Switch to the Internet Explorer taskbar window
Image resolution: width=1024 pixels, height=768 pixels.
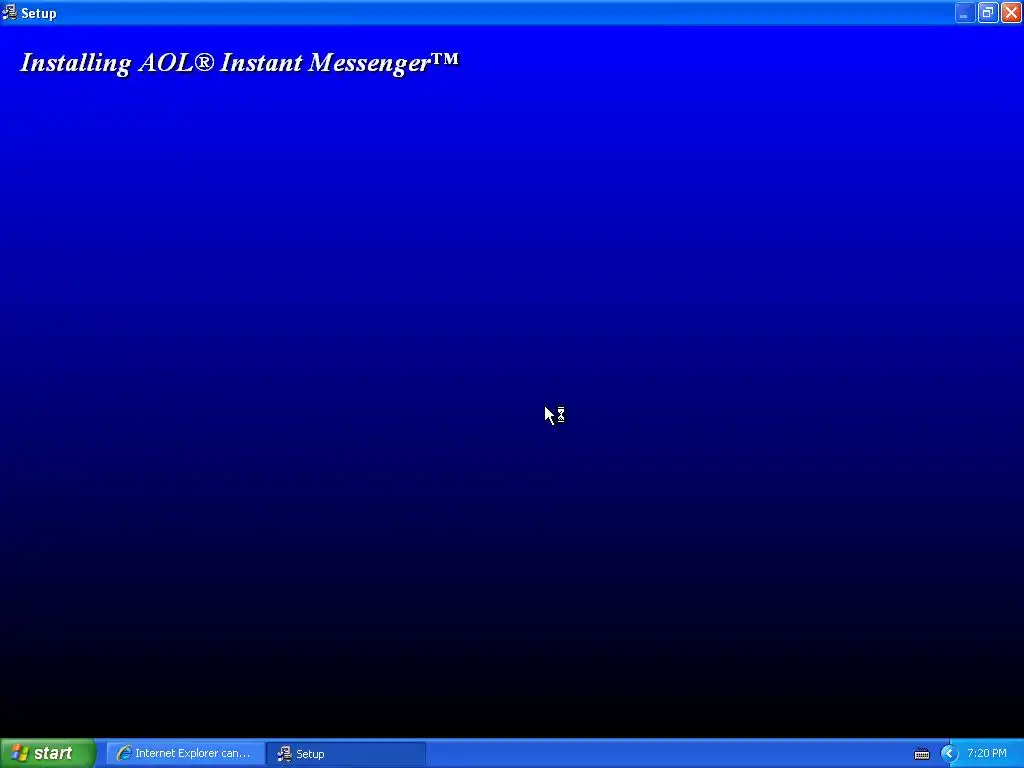[x=185, y=754]
